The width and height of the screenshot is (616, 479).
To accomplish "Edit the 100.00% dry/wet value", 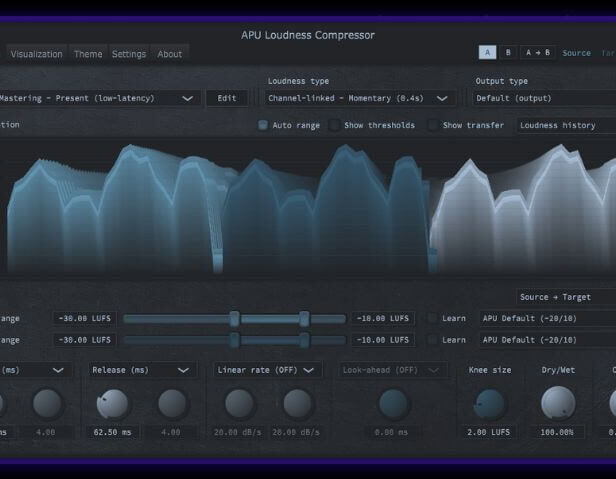I will [557, 432].
